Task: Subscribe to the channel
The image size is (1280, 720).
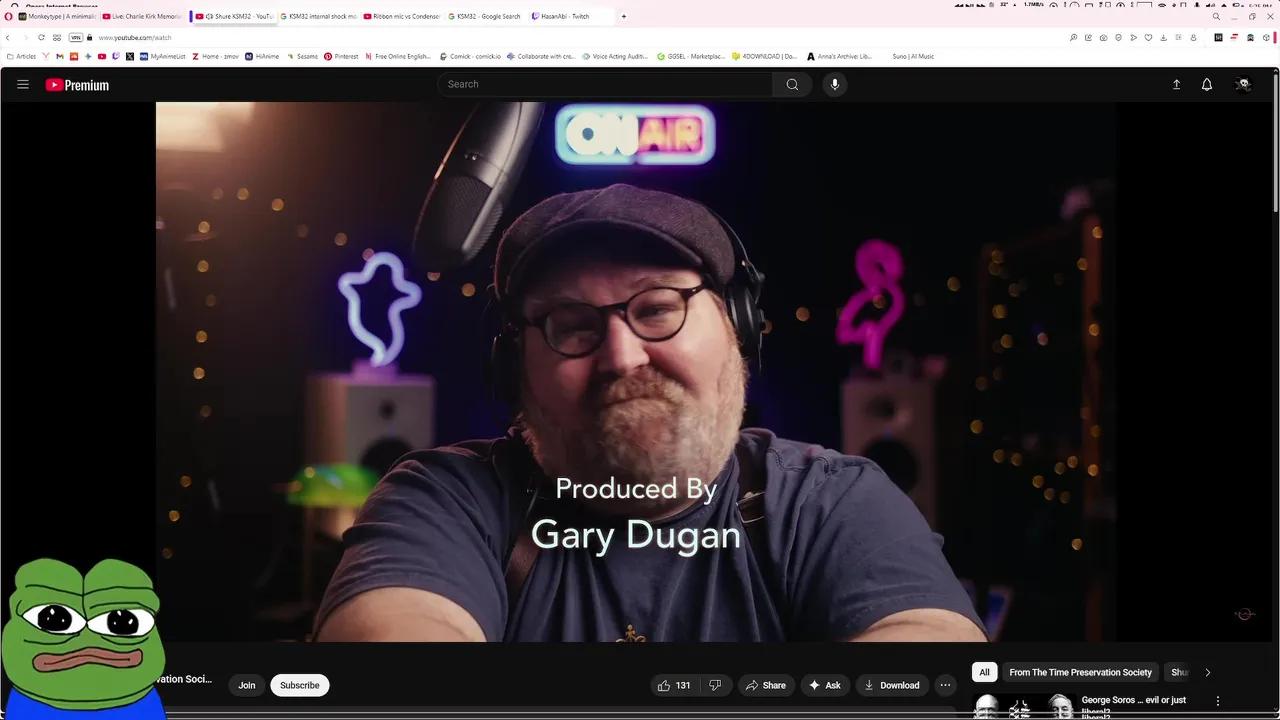Action: point(299,685)
